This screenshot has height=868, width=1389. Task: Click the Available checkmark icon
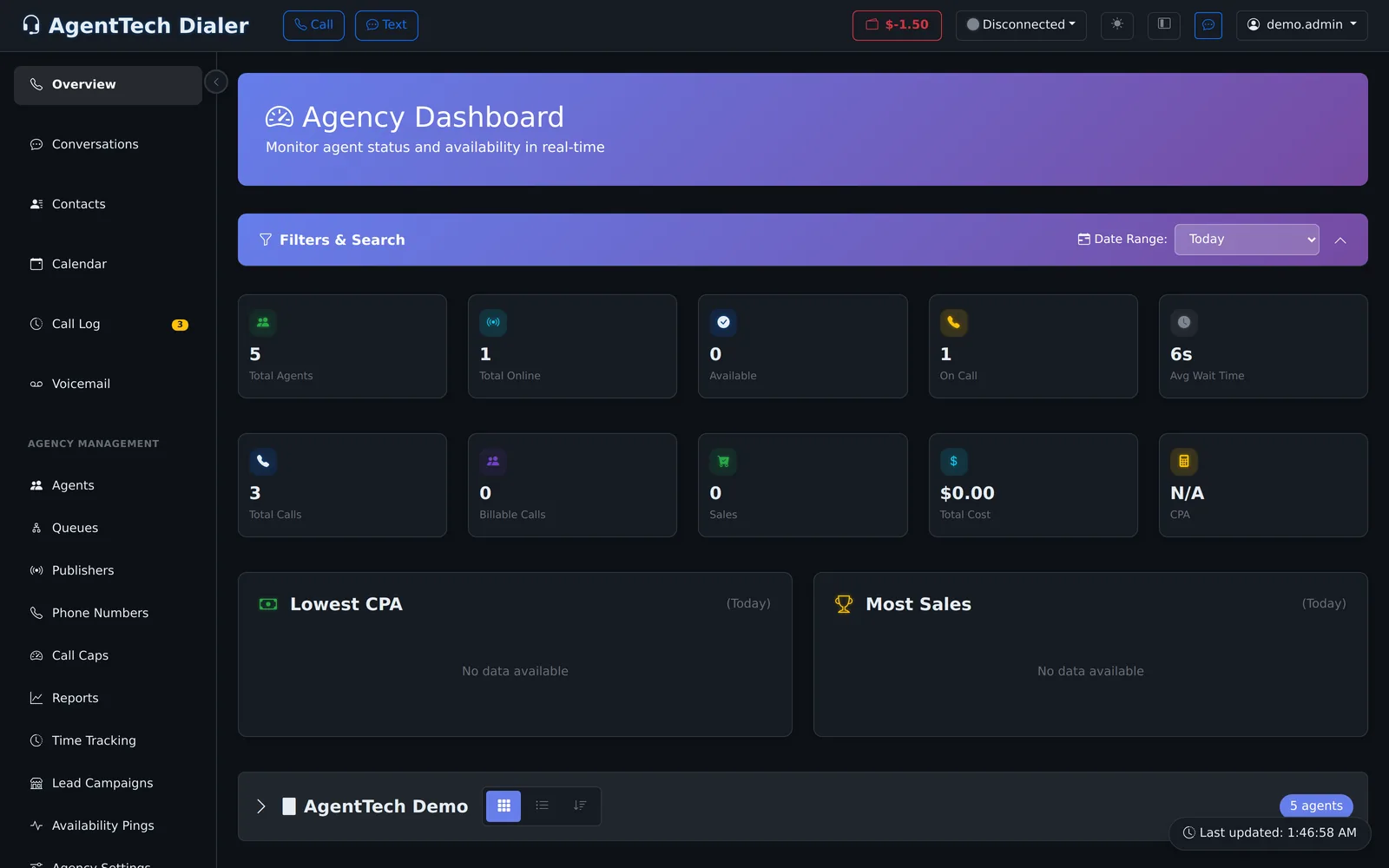723,322
